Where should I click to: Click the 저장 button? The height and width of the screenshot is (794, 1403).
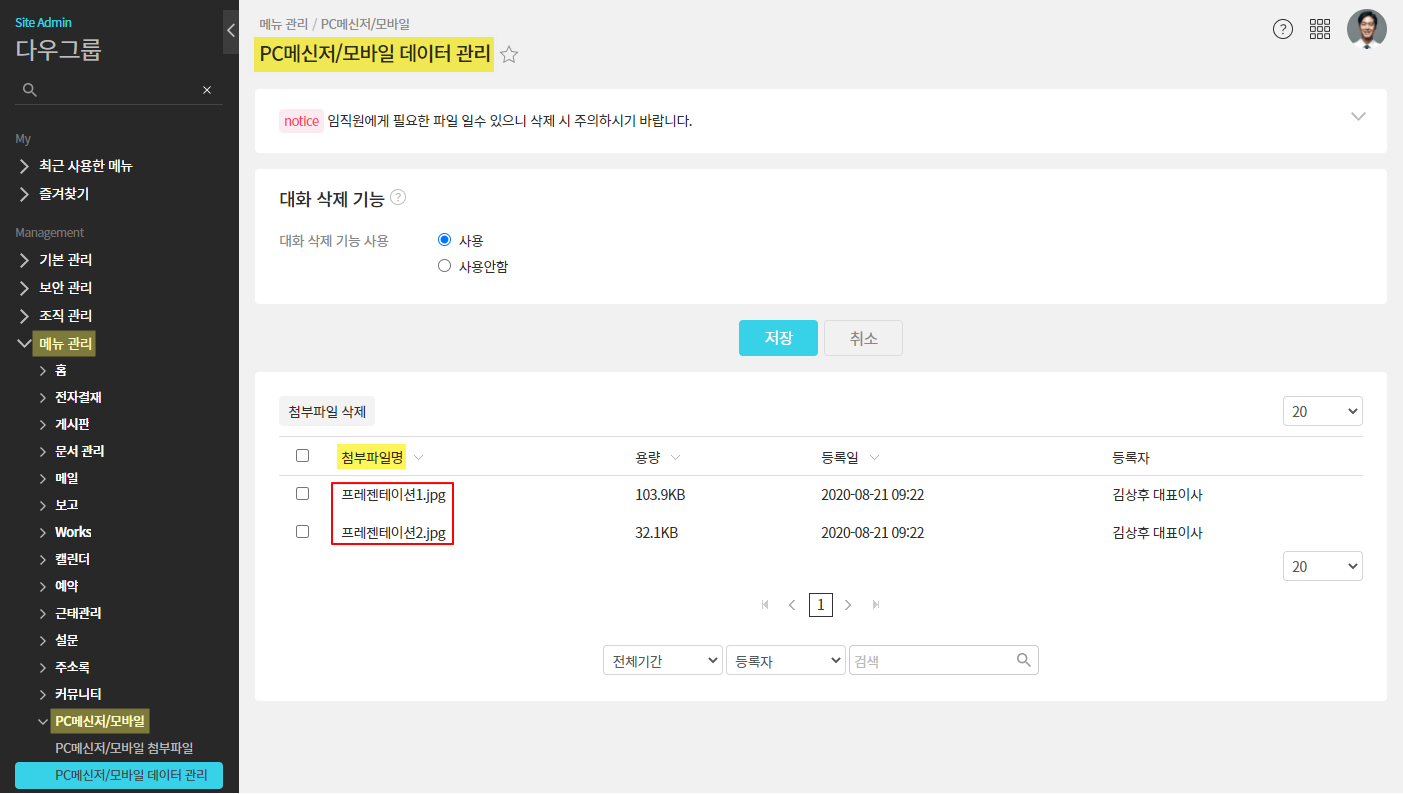[778, 338]
